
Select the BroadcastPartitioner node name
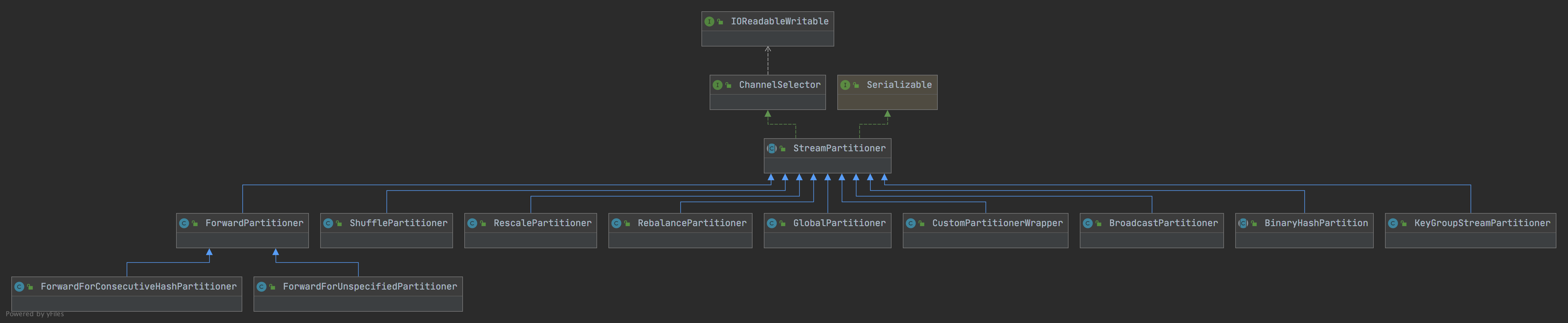(x=1164, y=223)
